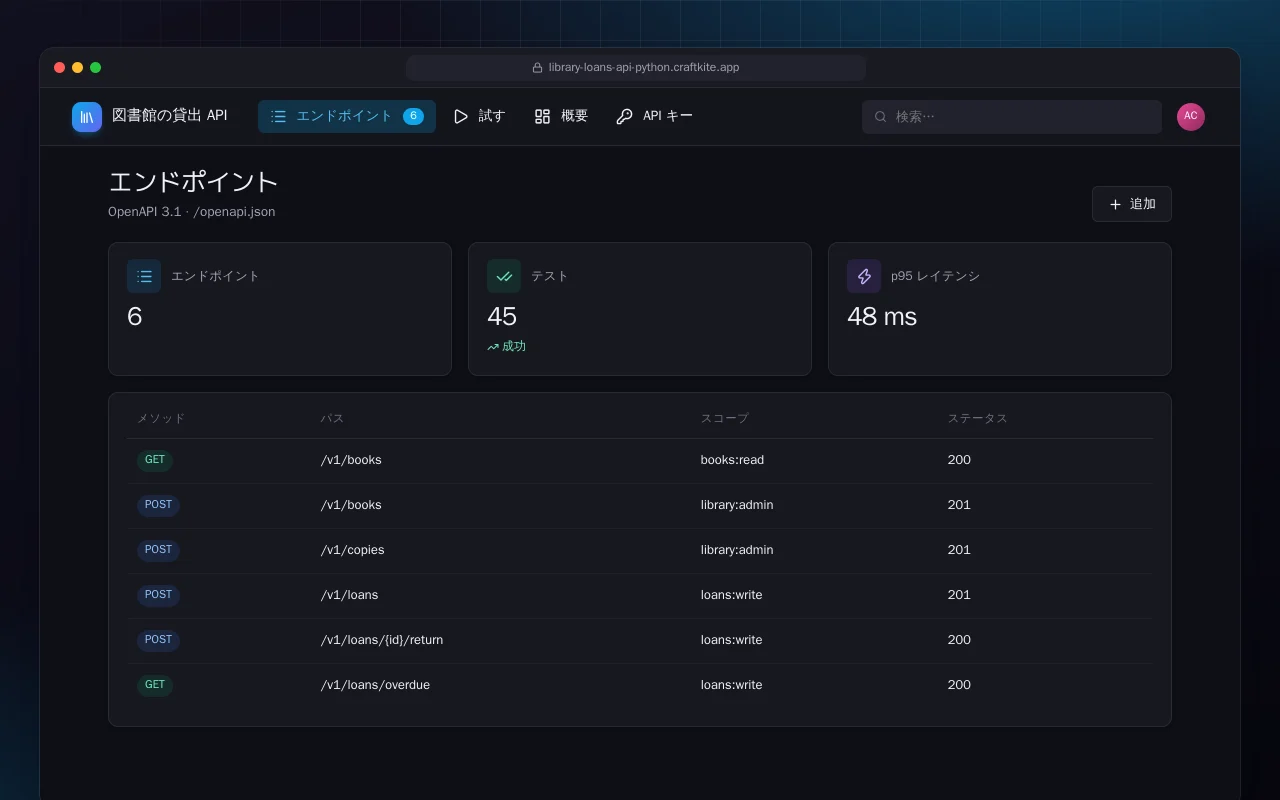Click the double-check icon on テスト card
Image resolution: width=1280 pixels, height=800 pixels.
coord(504,276)
